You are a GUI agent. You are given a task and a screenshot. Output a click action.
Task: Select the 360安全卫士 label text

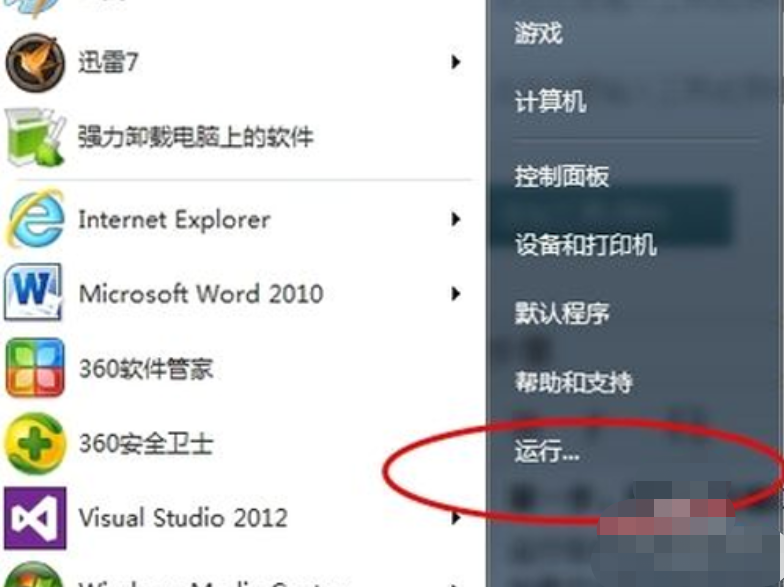point(146,444)
